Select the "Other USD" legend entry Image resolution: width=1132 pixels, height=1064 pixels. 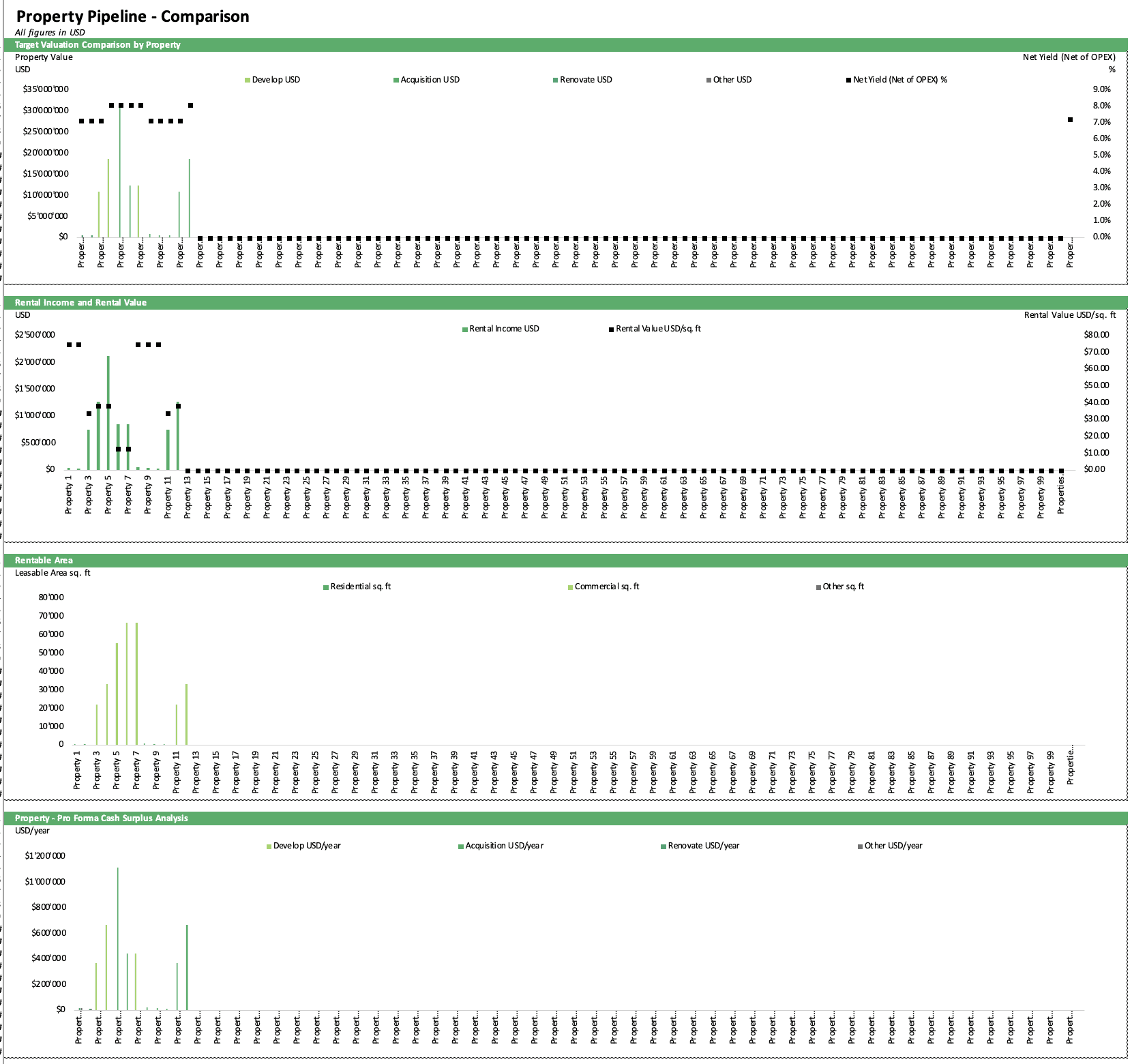729,80
